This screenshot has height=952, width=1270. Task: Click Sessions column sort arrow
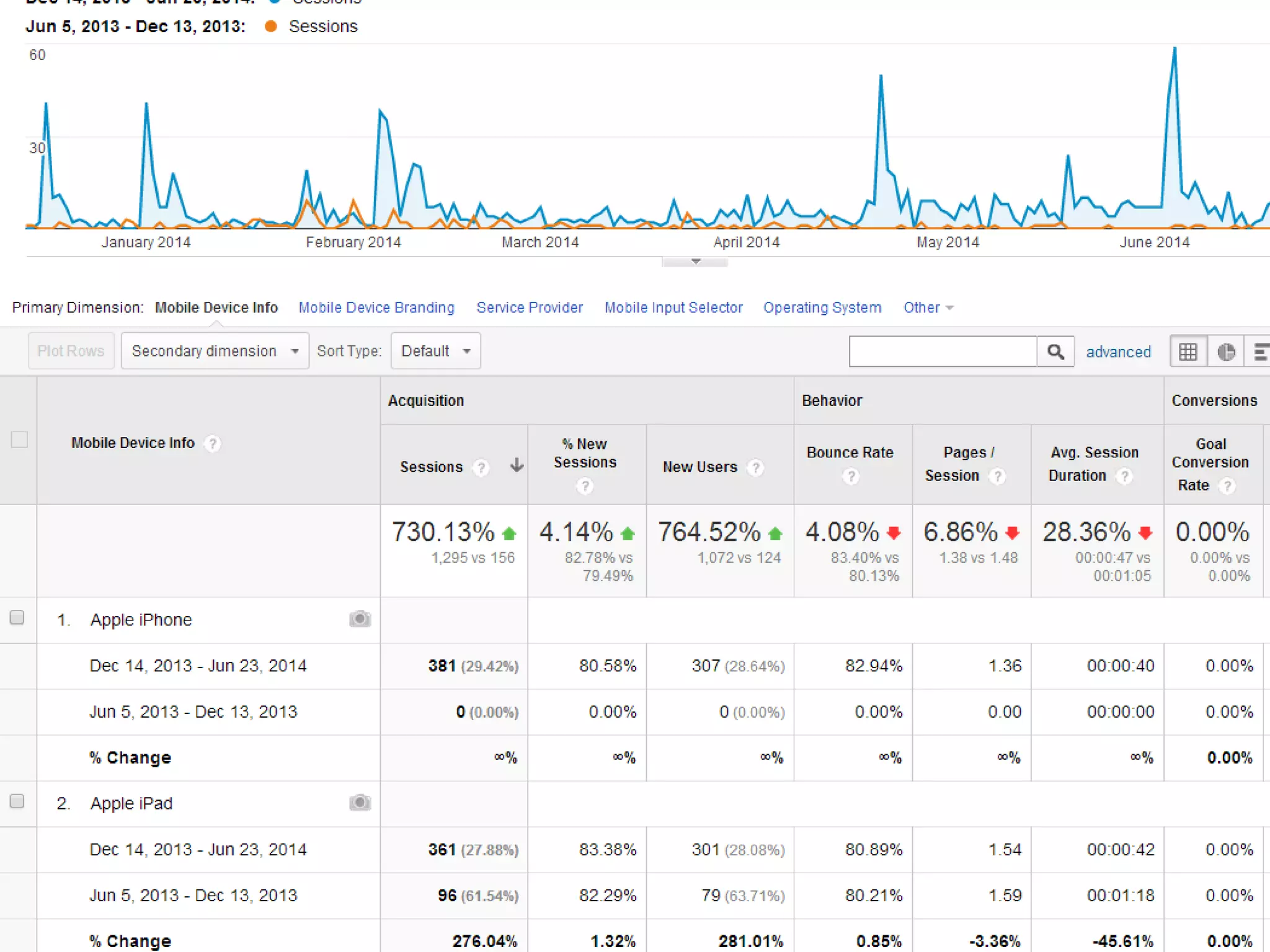[x=517, y=465]
